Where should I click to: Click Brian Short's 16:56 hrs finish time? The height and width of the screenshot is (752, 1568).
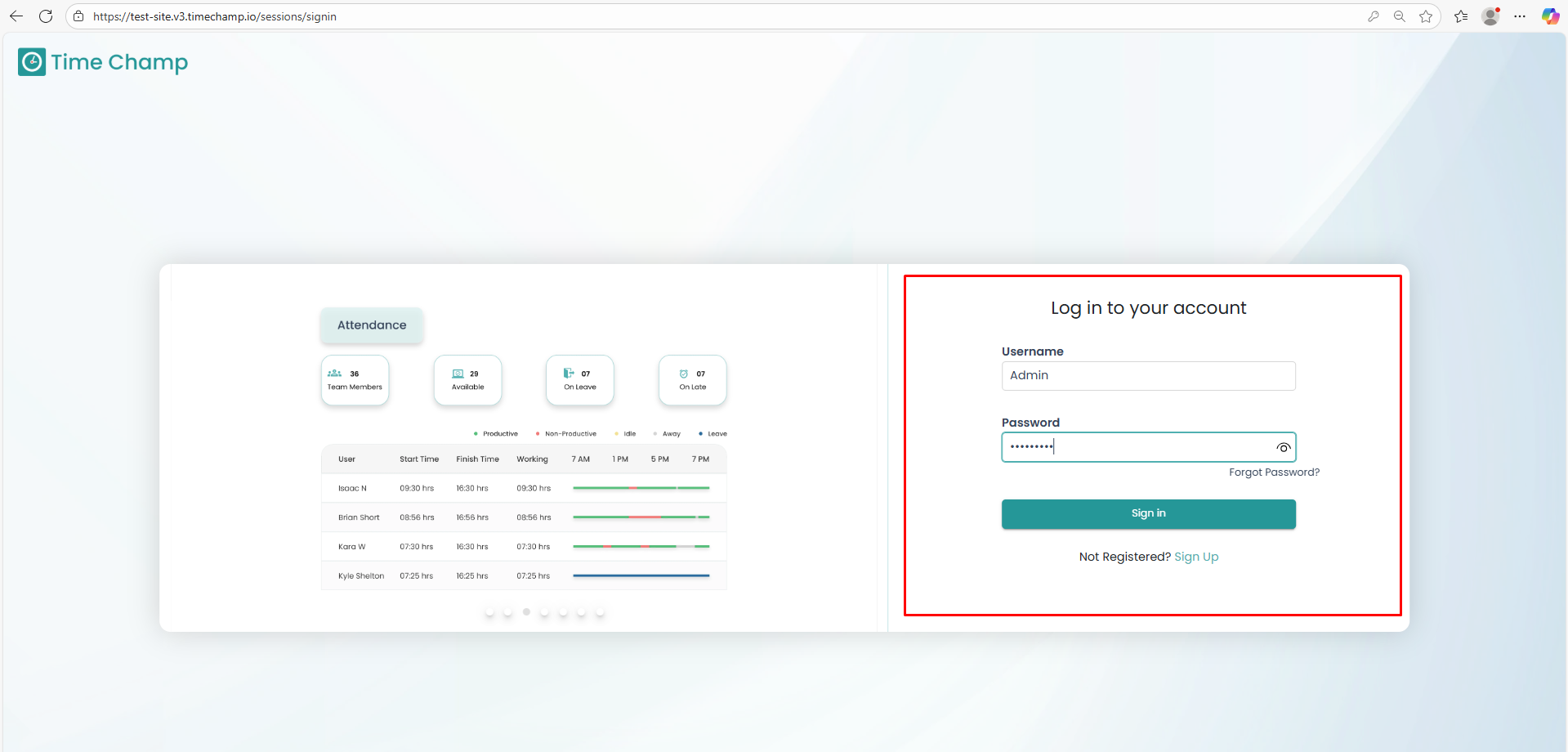point(472,517)
